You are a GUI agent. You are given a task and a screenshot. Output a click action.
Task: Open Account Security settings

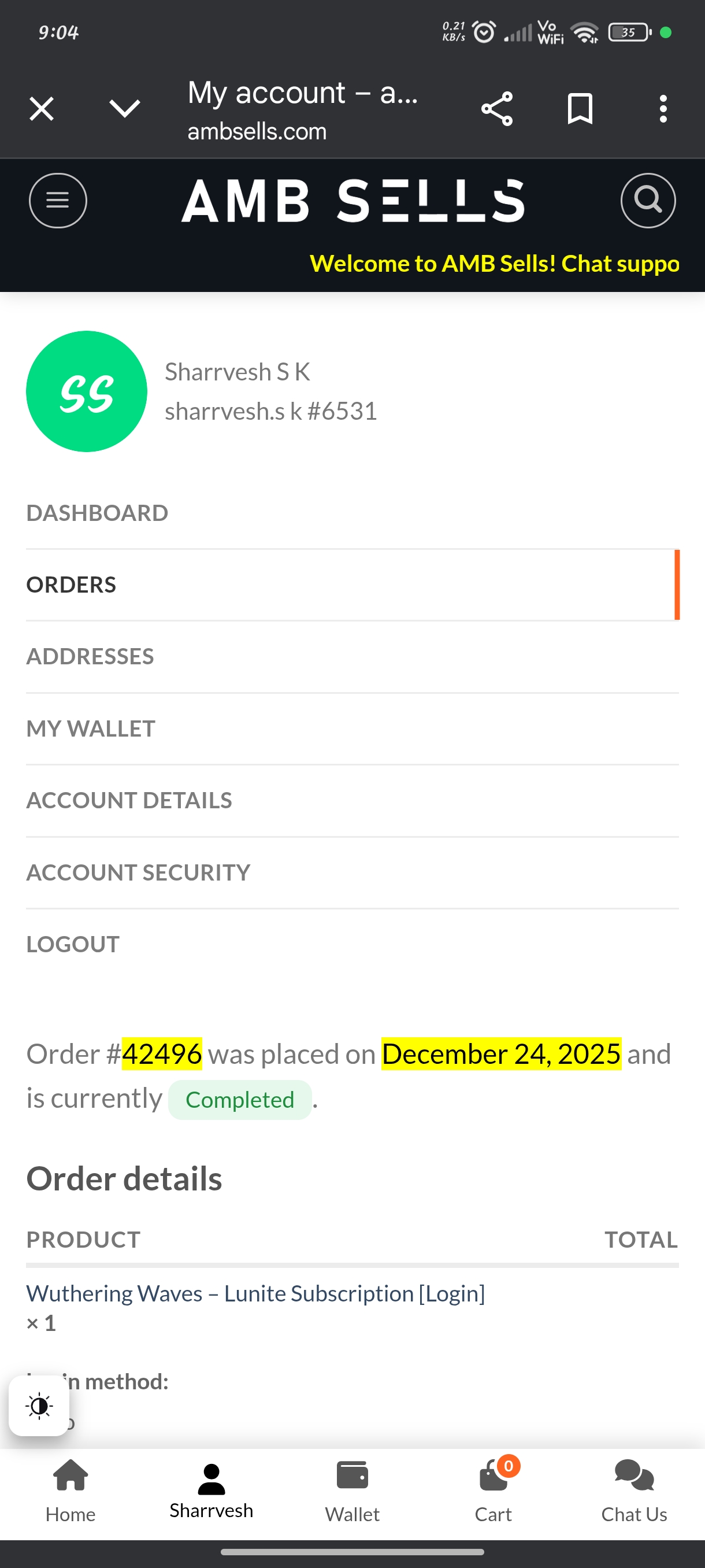138,872
